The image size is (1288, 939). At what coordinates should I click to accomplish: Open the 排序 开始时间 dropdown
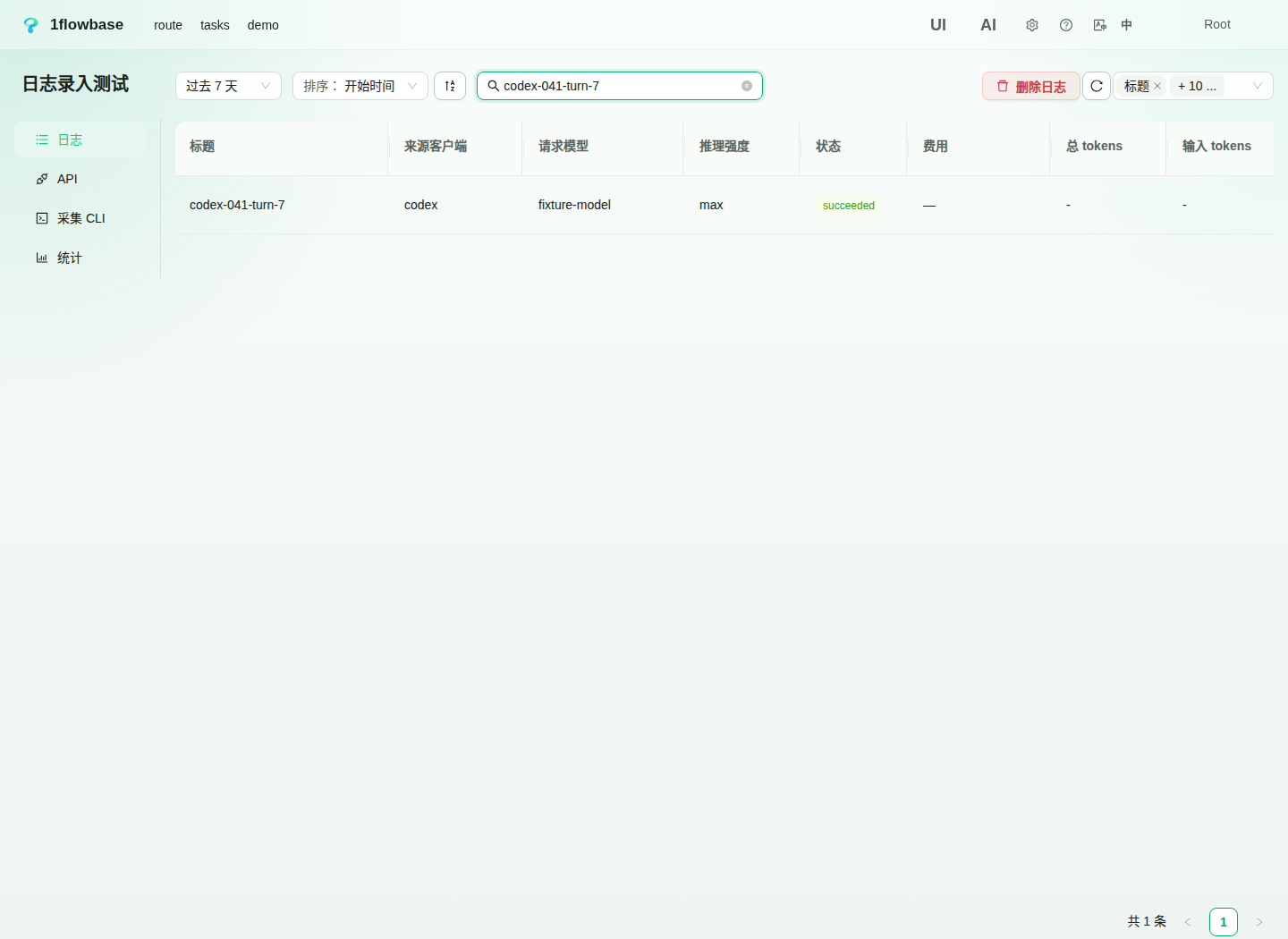coord(360,86)
